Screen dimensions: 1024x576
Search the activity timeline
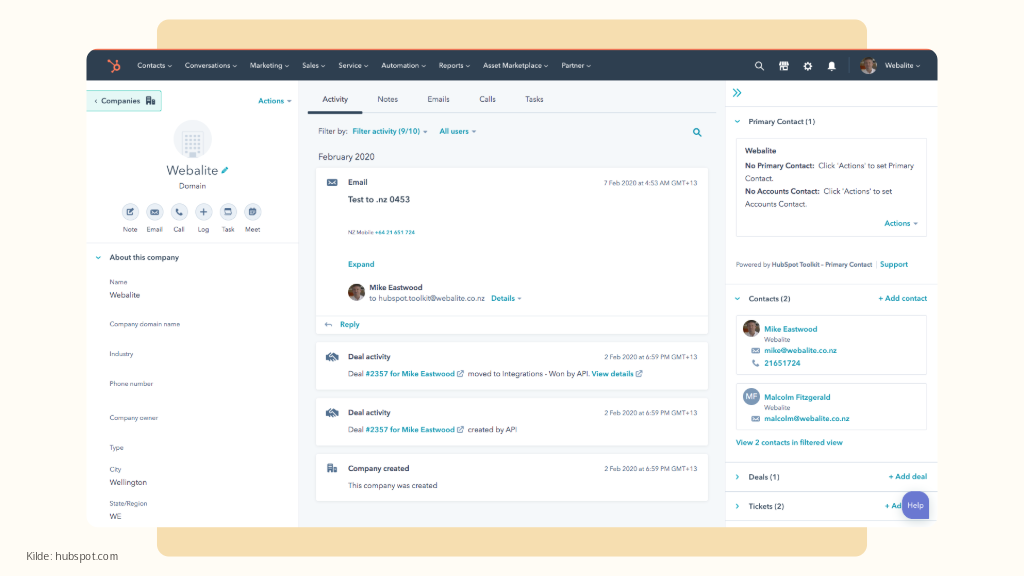pyautogui.click(x=697, y=132)
